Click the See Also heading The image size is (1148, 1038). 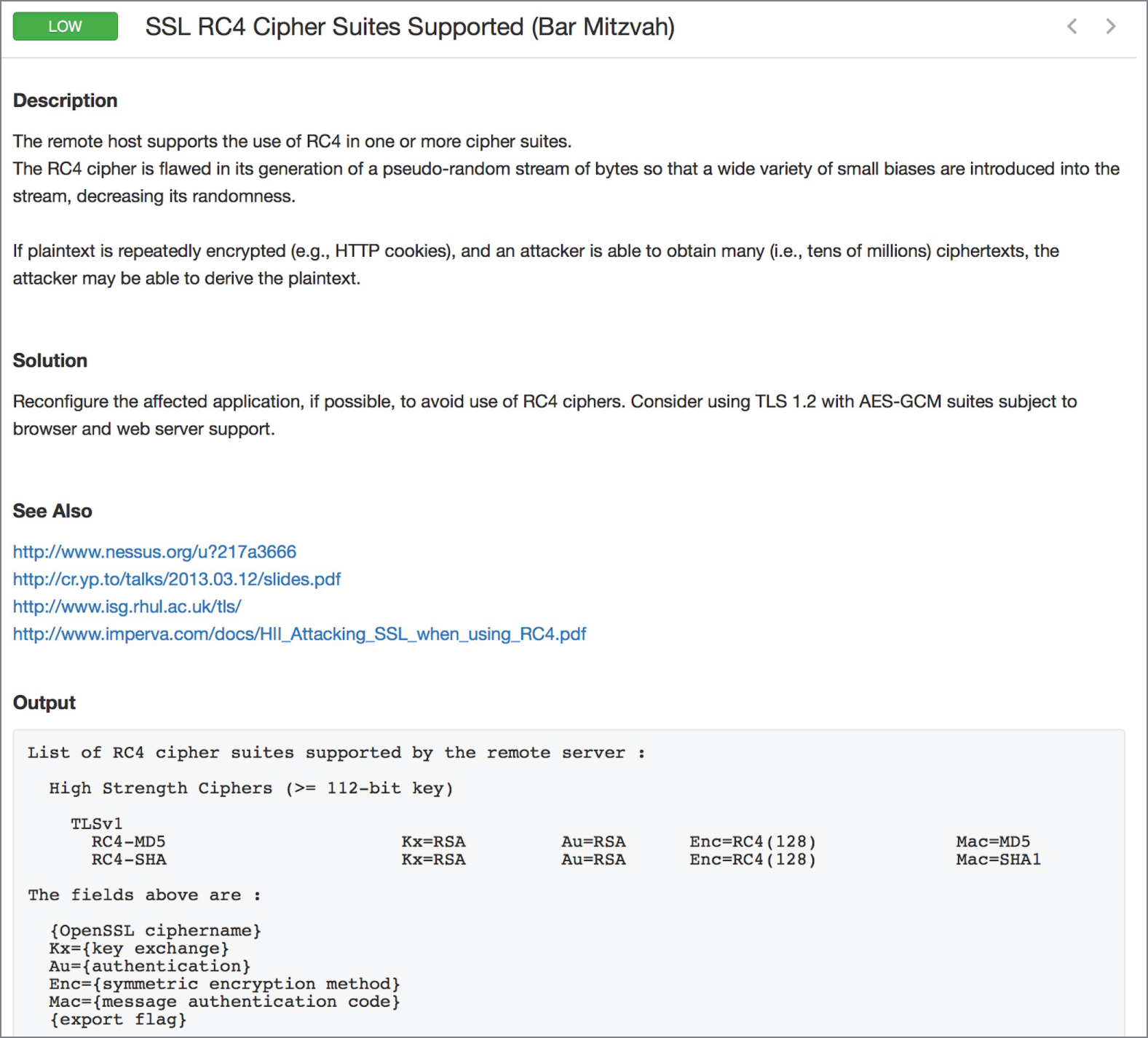[52, 511]
